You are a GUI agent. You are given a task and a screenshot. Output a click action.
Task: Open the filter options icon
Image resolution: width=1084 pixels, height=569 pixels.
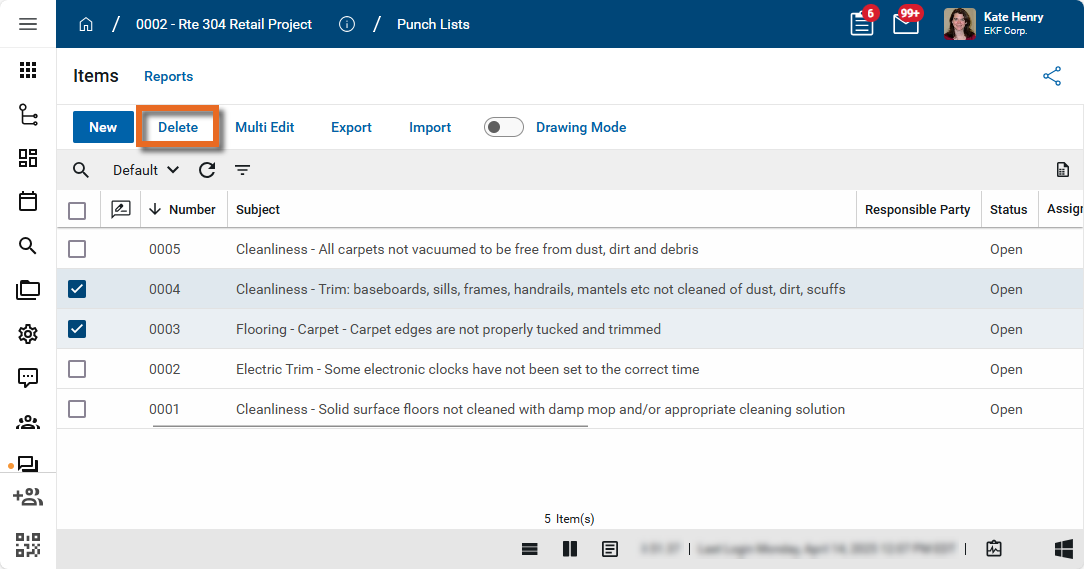point(242,170)
